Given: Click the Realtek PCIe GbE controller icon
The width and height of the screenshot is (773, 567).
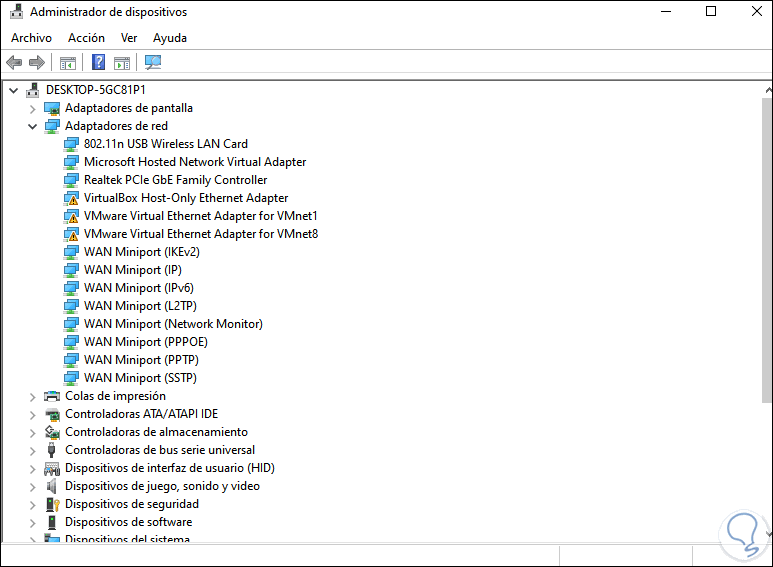Looking at the screenshot, I should [x=71, y=180].
